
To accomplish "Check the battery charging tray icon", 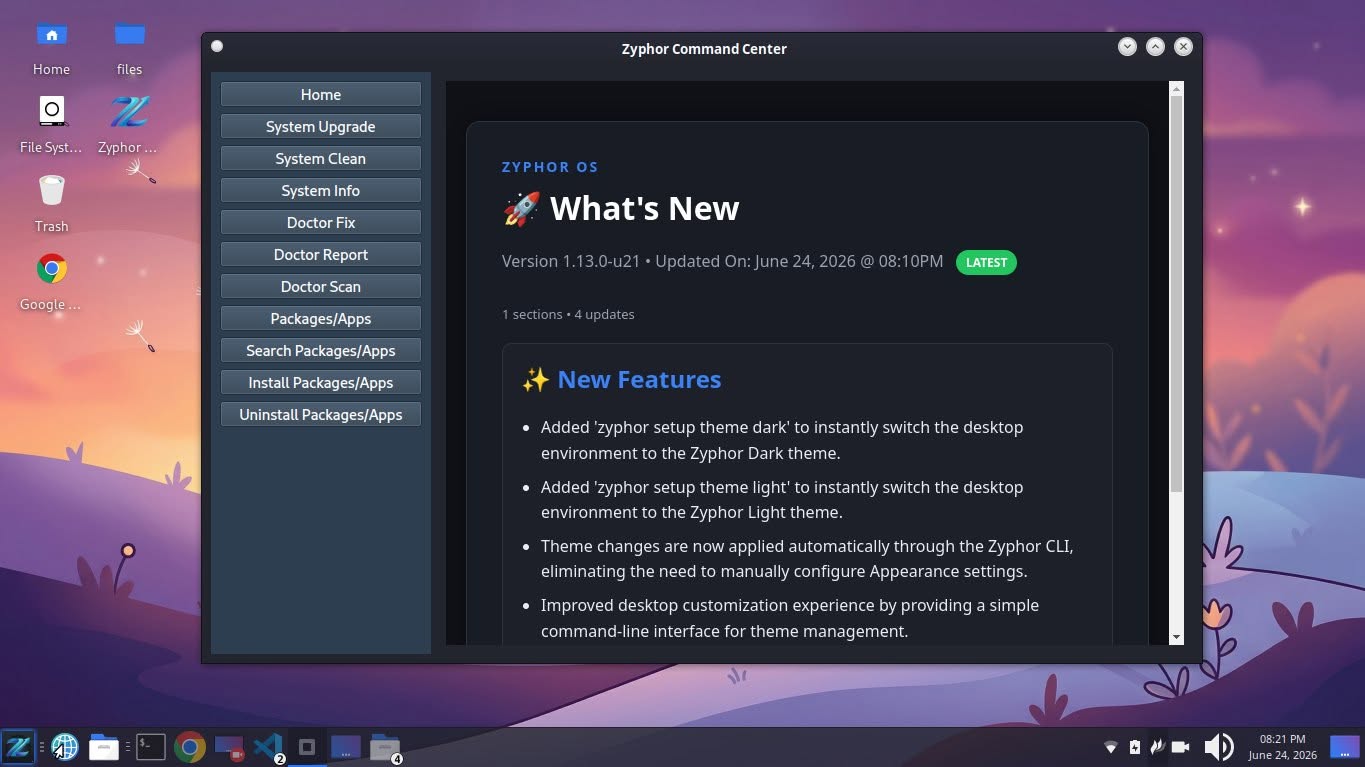I will 1134,747.
